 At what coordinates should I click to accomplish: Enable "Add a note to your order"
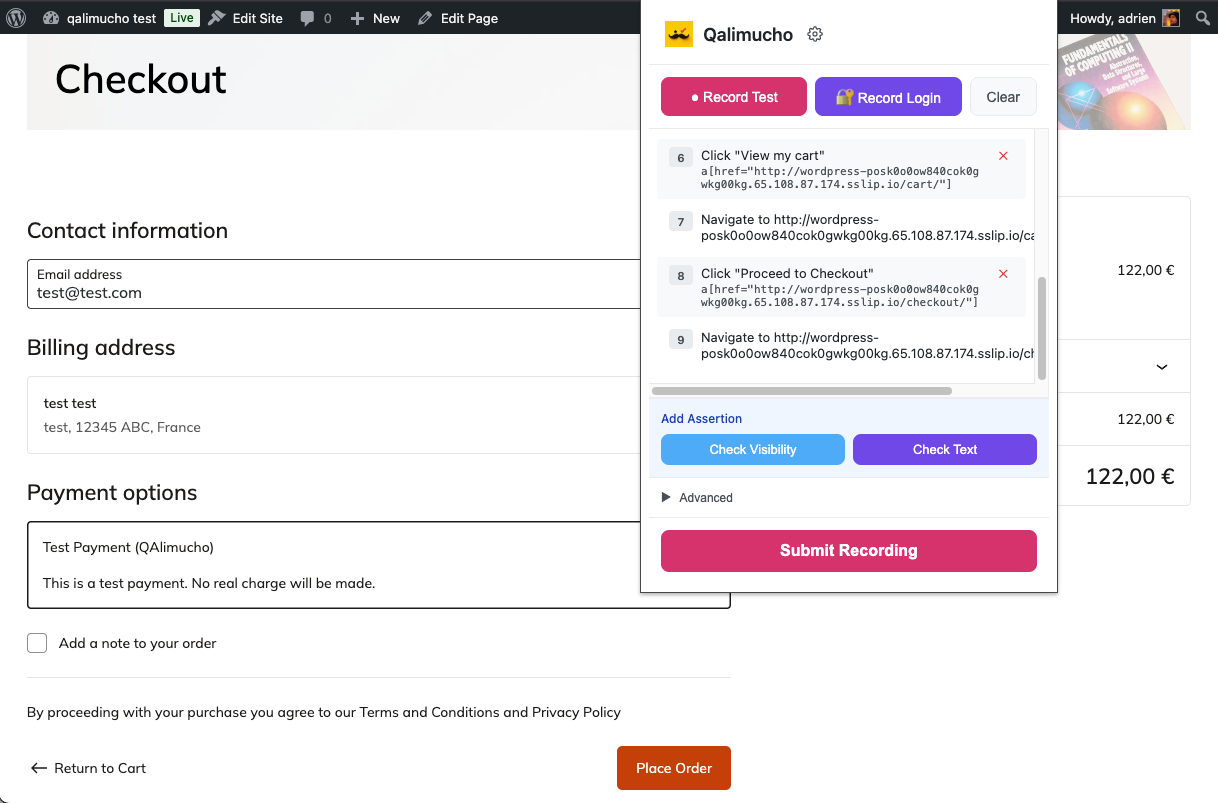click(37, 643)
